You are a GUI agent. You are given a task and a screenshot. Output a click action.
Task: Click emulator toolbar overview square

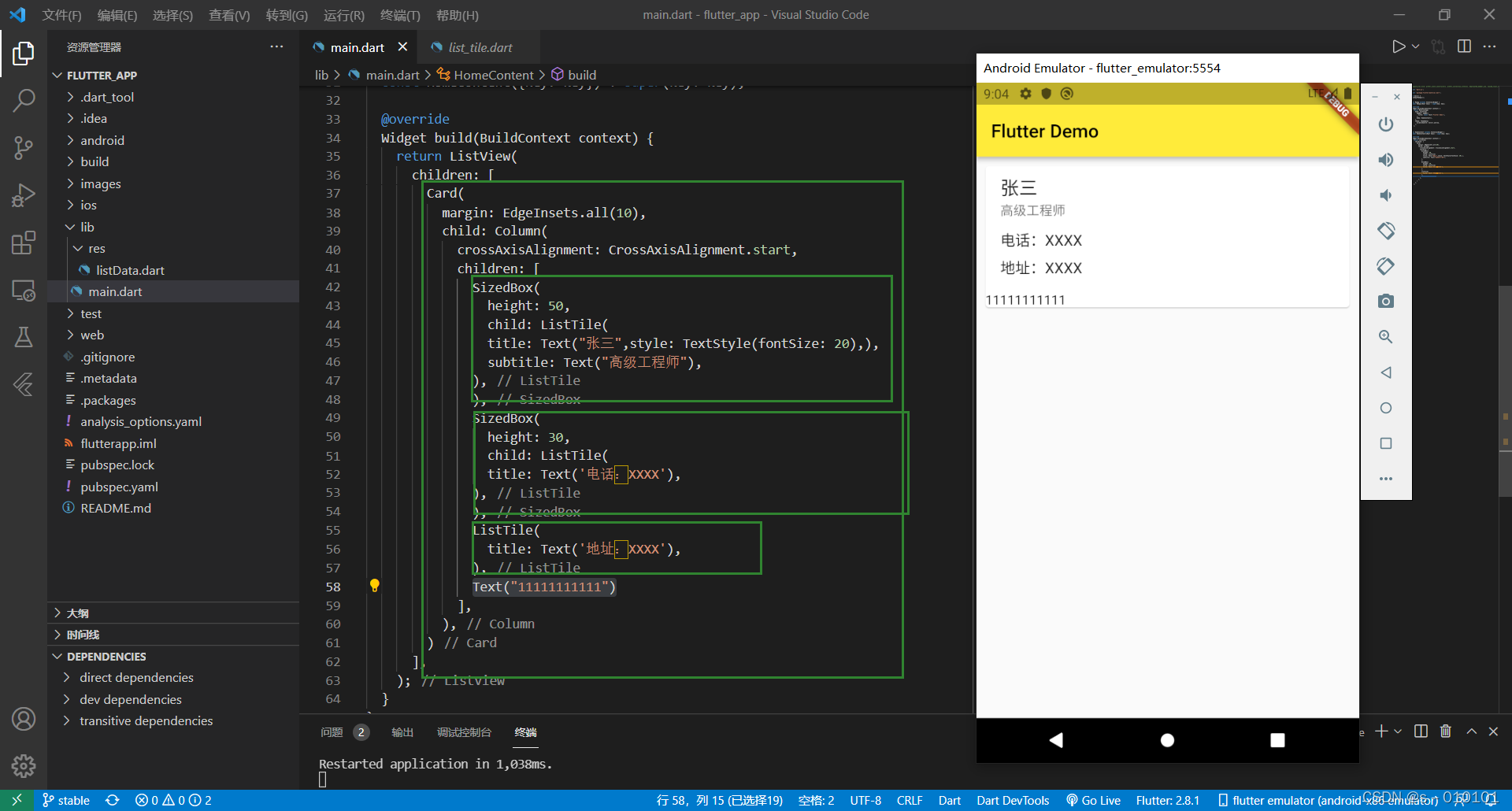pyautogui.click(x=1386, y=443)
